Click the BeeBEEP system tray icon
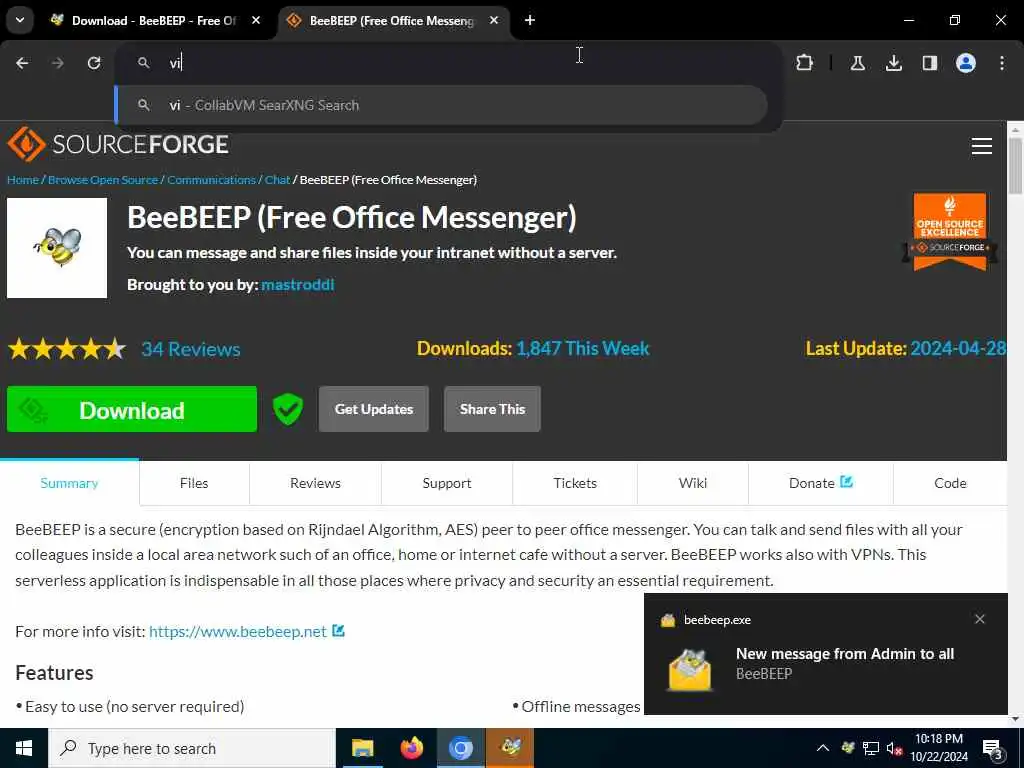This screenshot has height=768, width=1024. pyautogui.click(x=848, y=748)
